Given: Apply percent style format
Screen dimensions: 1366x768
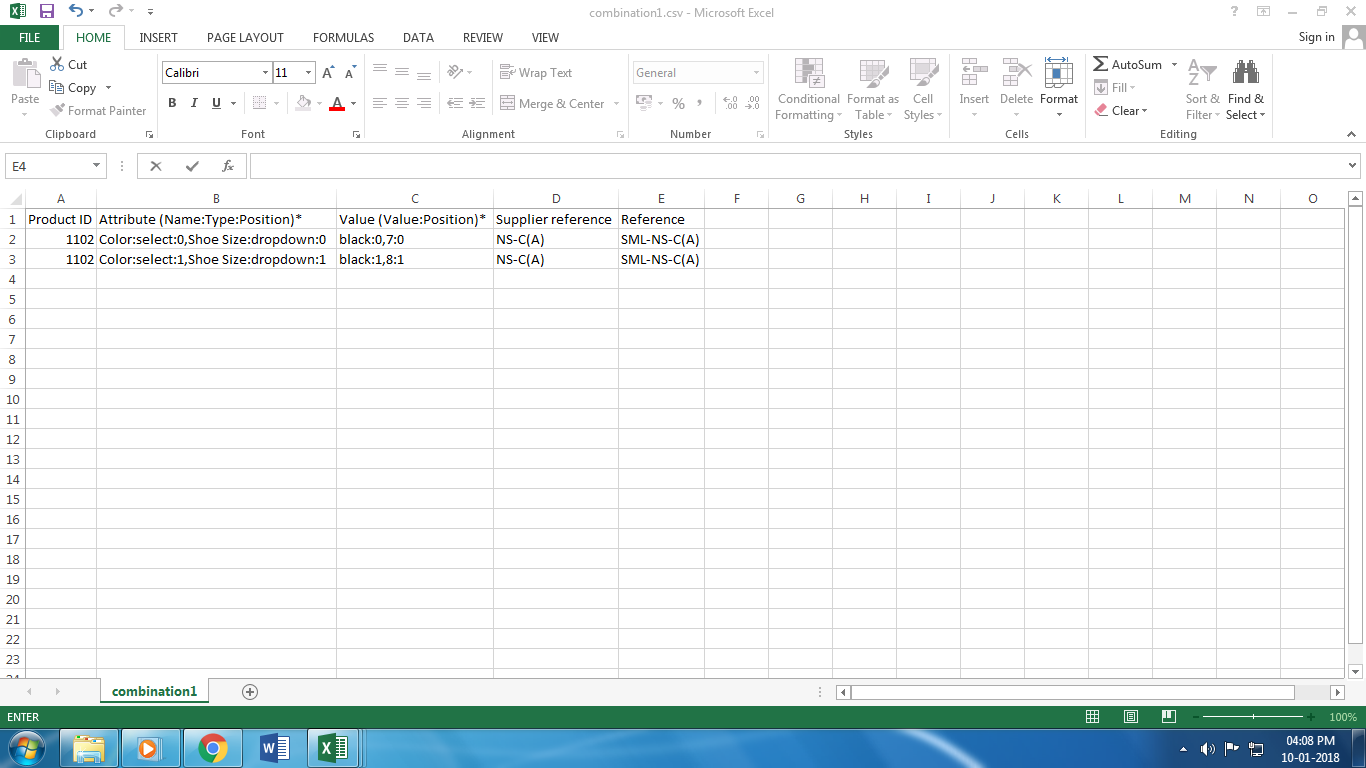Looking at the screenshot, I should (x=678, y=103).
